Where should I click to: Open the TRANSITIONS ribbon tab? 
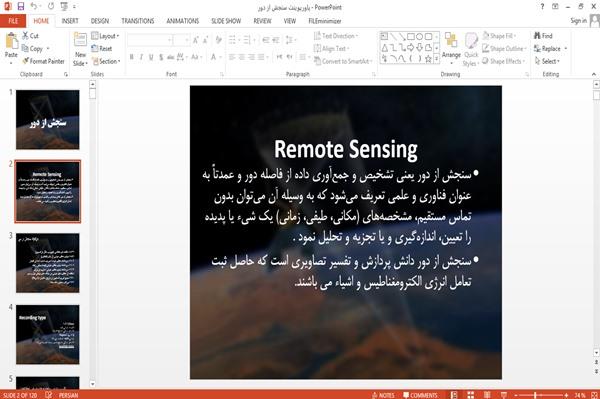coord(138,21)
